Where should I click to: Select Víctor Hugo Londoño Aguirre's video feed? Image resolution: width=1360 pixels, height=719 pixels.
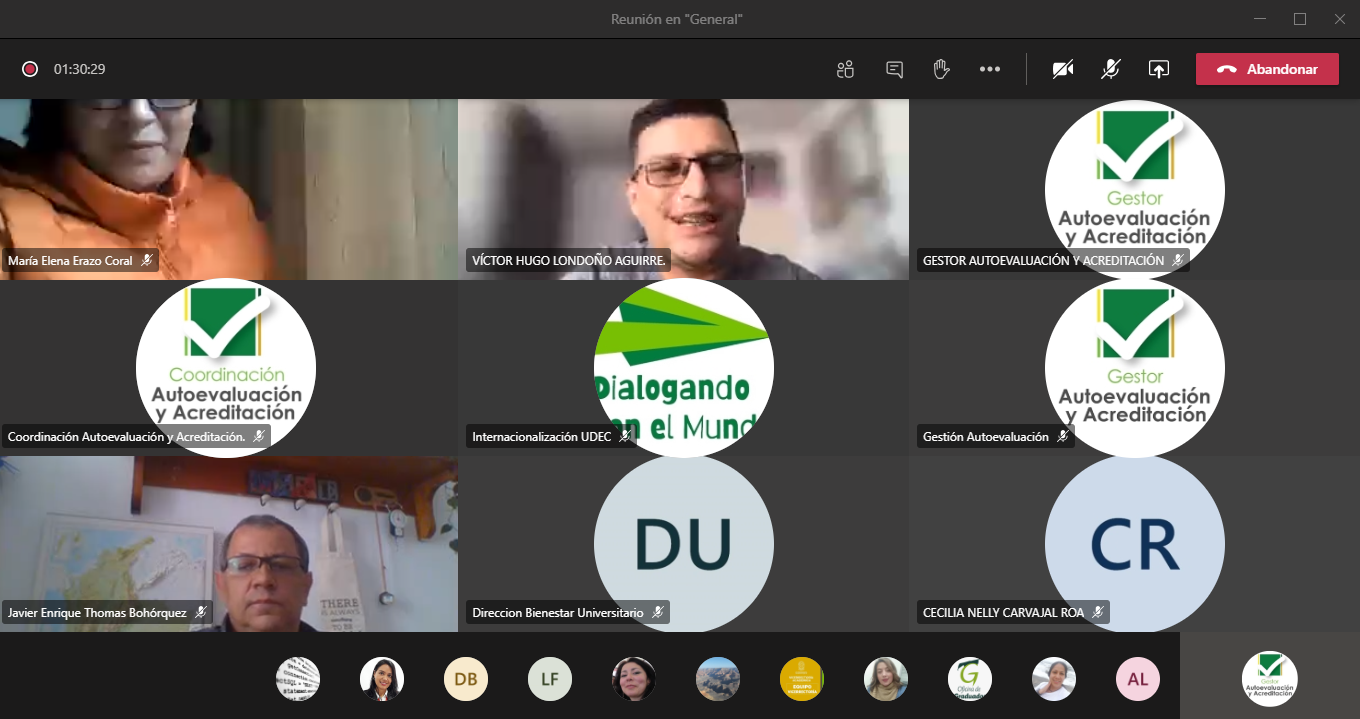pyautogui.click(x=683, y=189)
